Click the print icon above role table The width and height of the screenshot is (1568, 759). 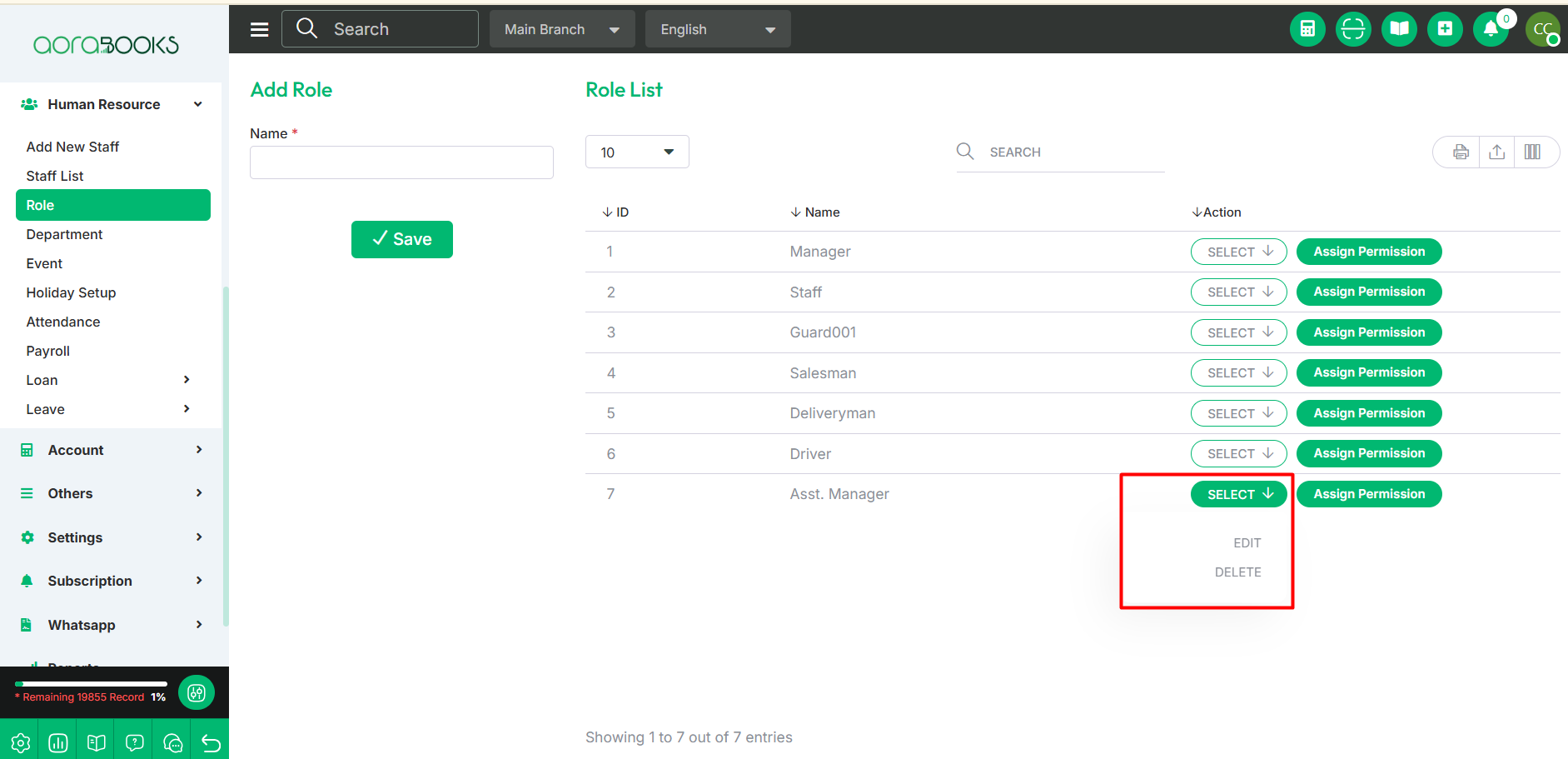[x=1461, y=152]
